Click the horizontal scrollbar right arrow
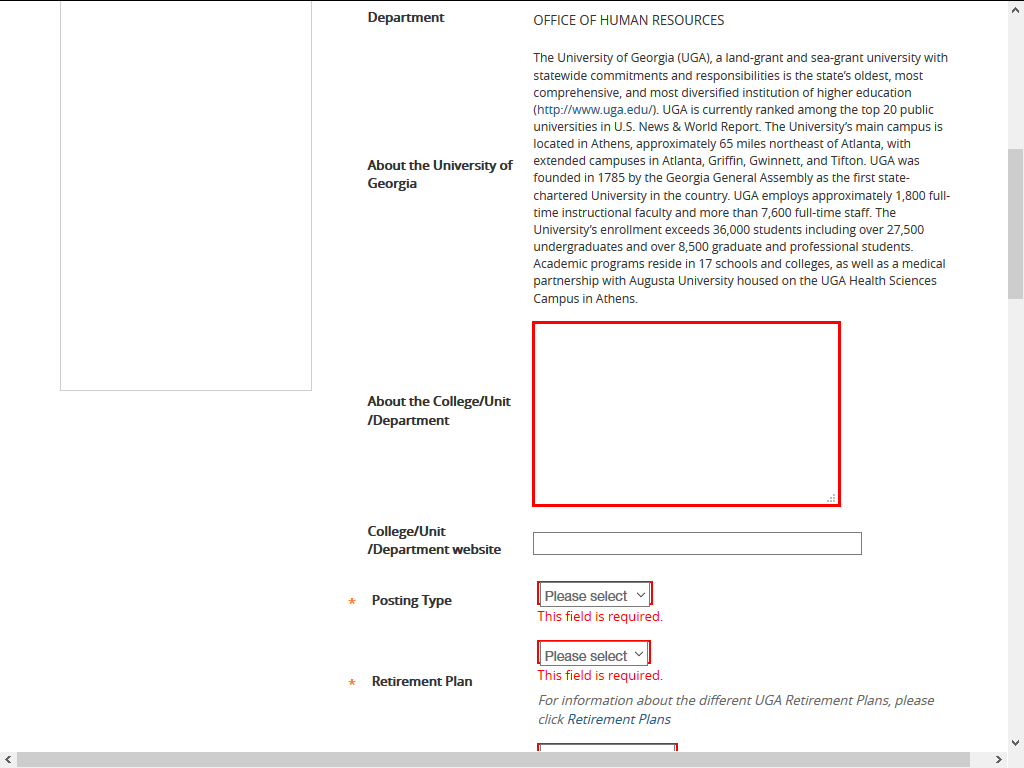This screenshot has height=768, width=1024. pos(999,760)
